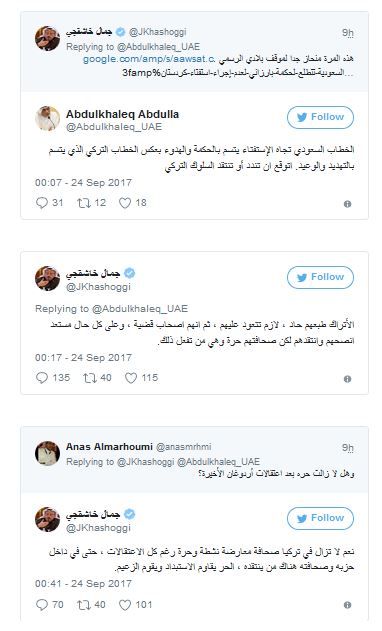
Task: Like the tweet with 101 likes
Action: (125, 604)
